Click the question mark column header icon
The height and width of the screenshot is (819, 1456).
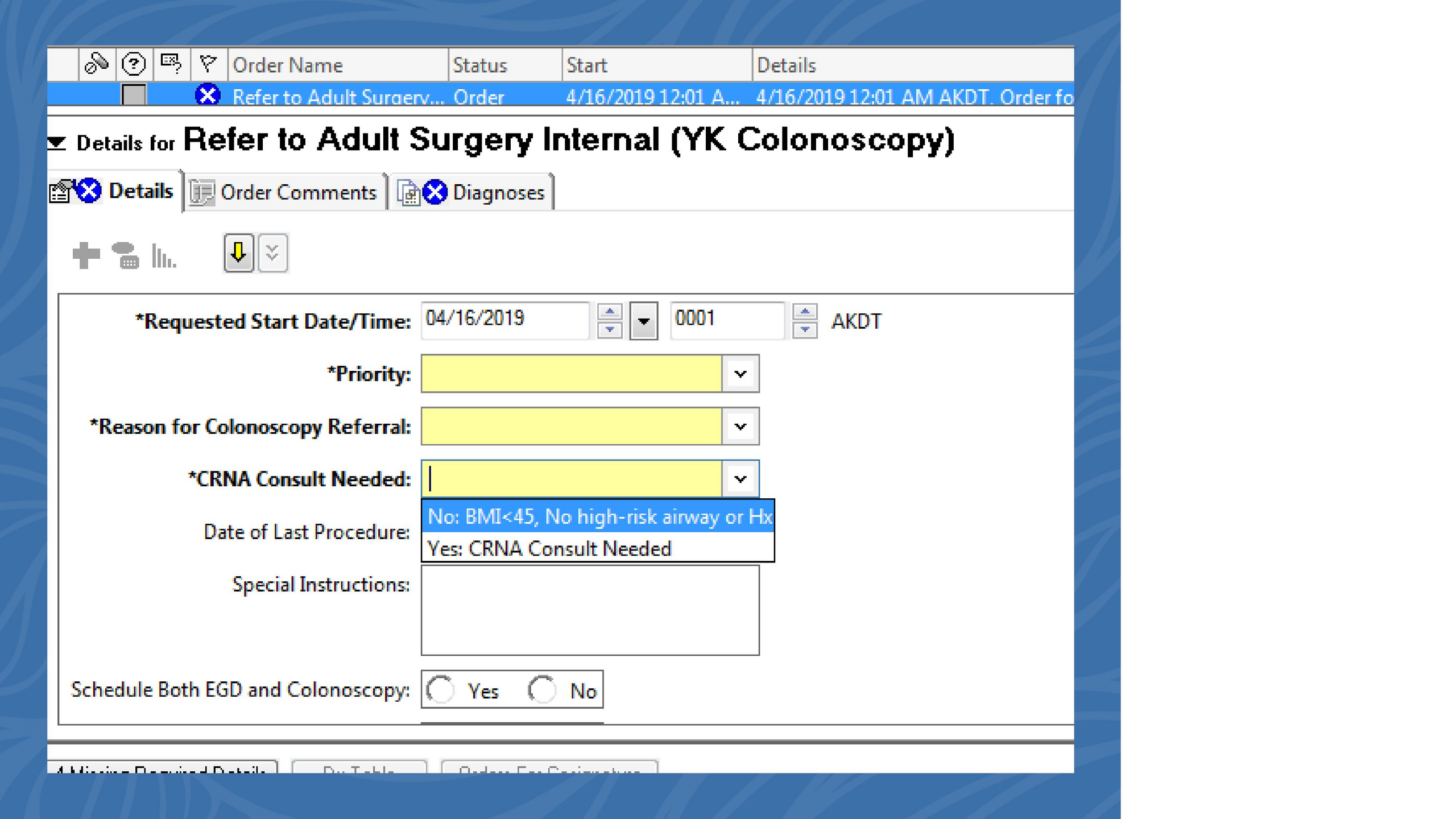(134, 64)
